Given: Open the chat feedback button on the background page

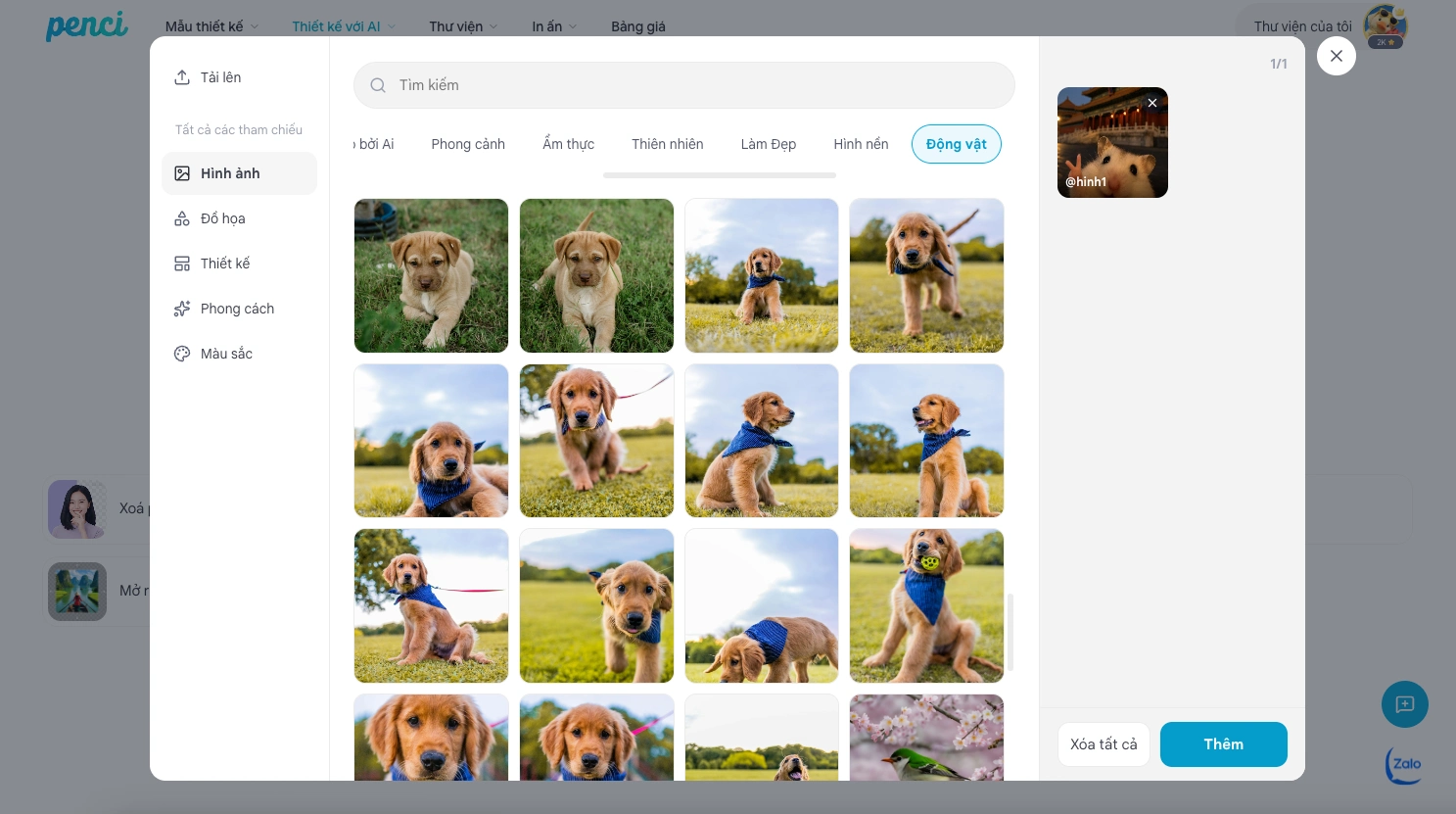Looking at the screenshot, I should pos(1405,704).
